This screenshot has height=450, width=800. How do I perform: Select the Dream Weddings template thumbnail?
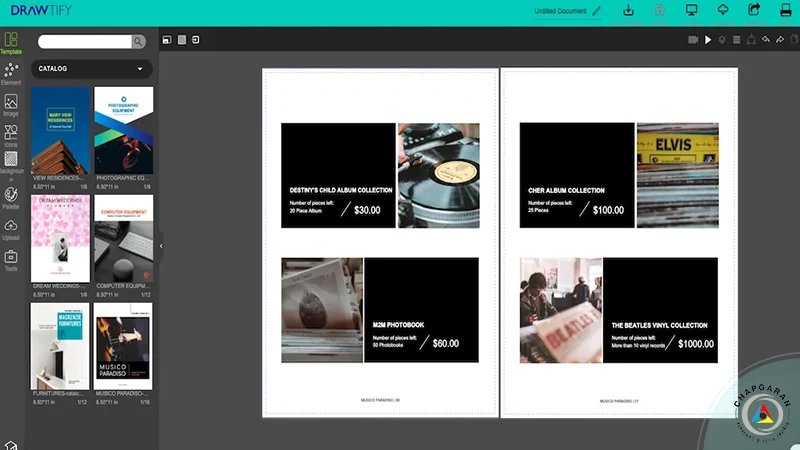click(x=60, y=239)
